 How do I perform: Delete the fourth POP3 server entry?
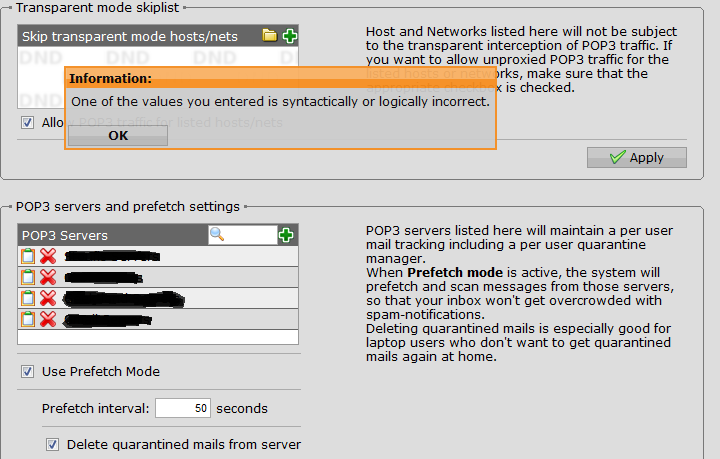47,319
